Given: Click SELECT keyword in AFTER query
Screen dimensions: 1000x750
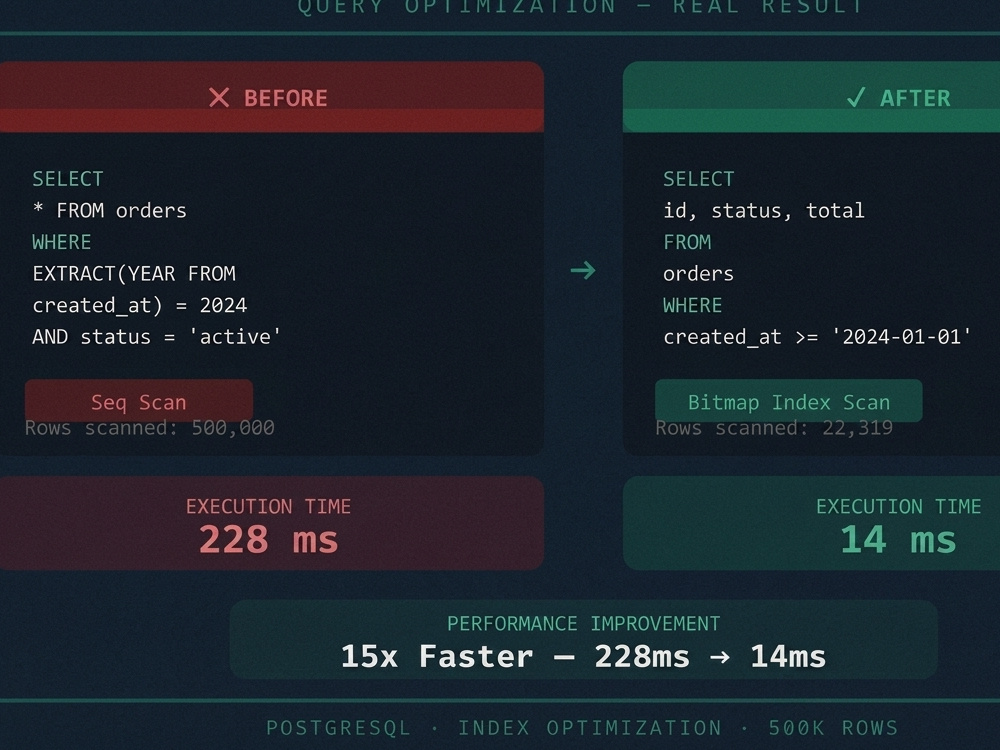Looking at the screenshot, I should coord(698,179).
